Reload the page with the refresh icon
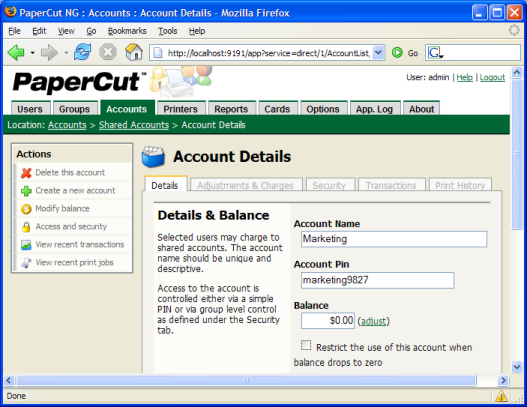The height and width of the screenshot is (407, 527). coord(83,52)
